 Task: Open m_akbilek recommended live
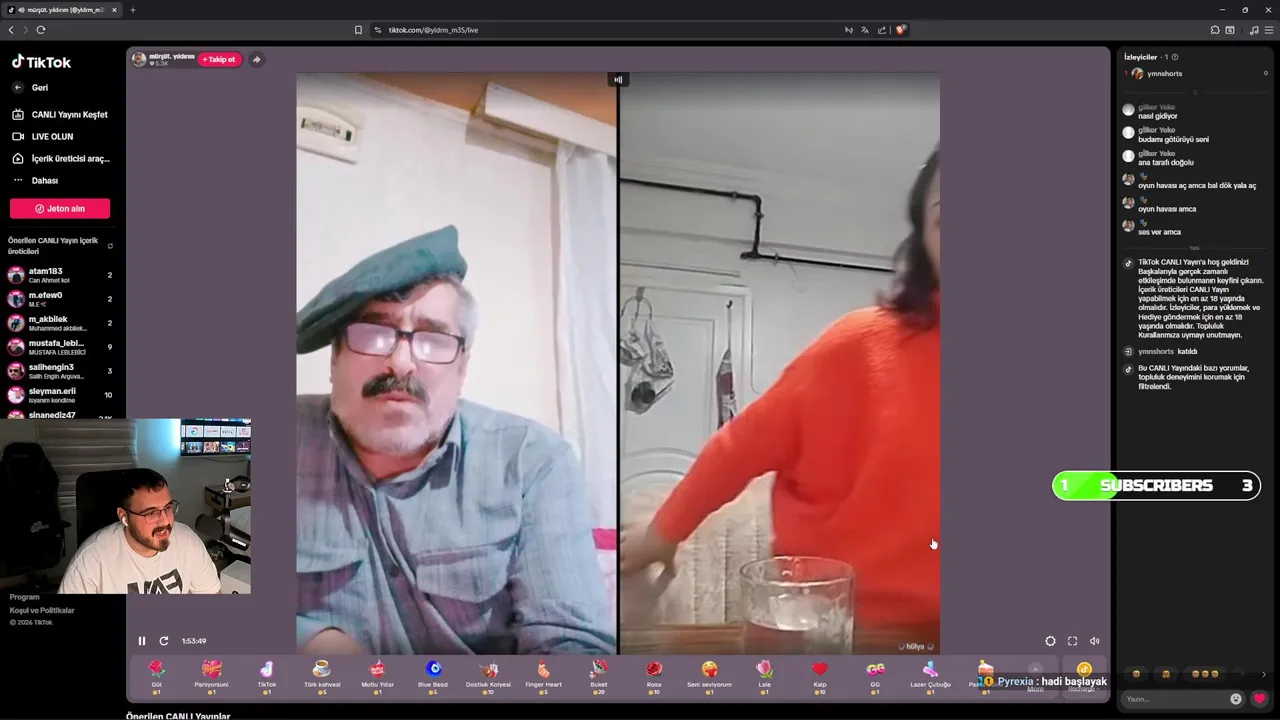pos(60,323)
